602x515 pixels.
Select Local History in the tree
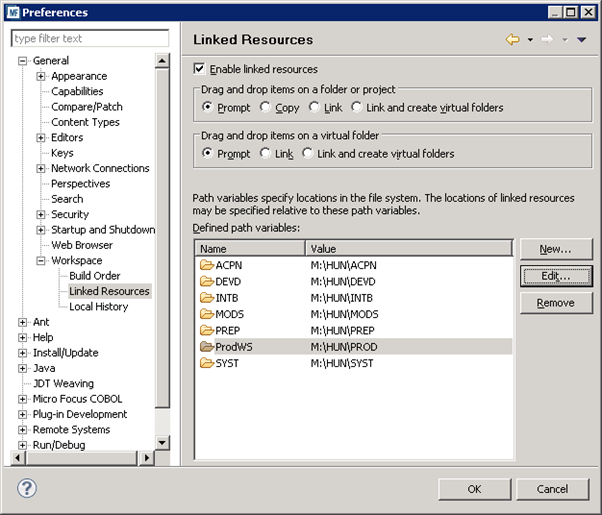click(98, 307)
